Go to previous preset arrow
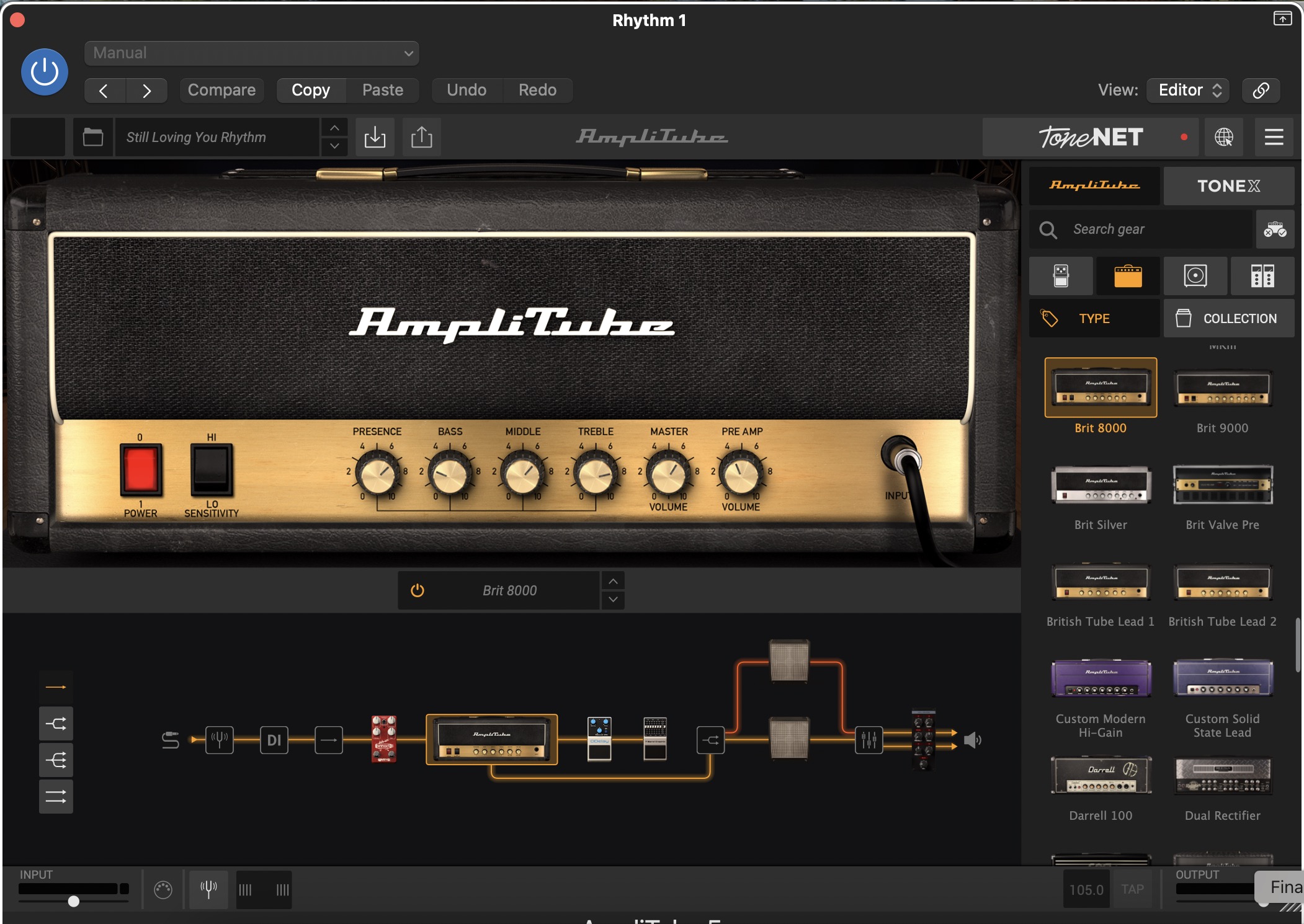 pos(104,91)
